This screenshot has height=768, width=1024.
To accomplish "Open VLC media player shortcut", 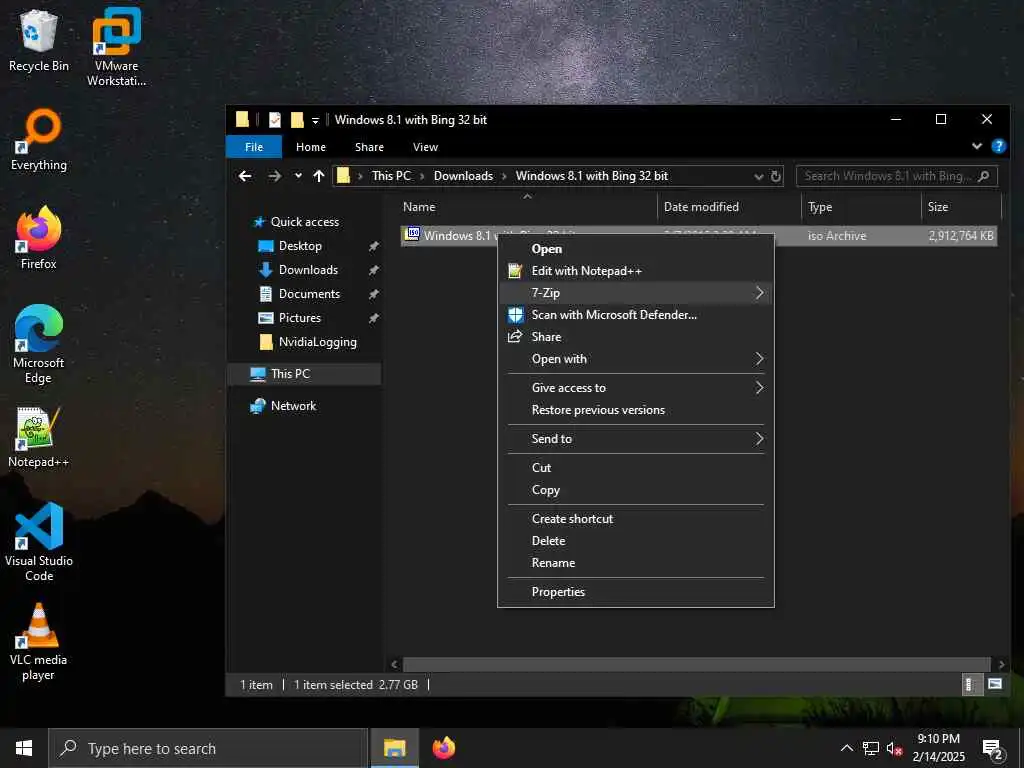I will tap(39, 641).
